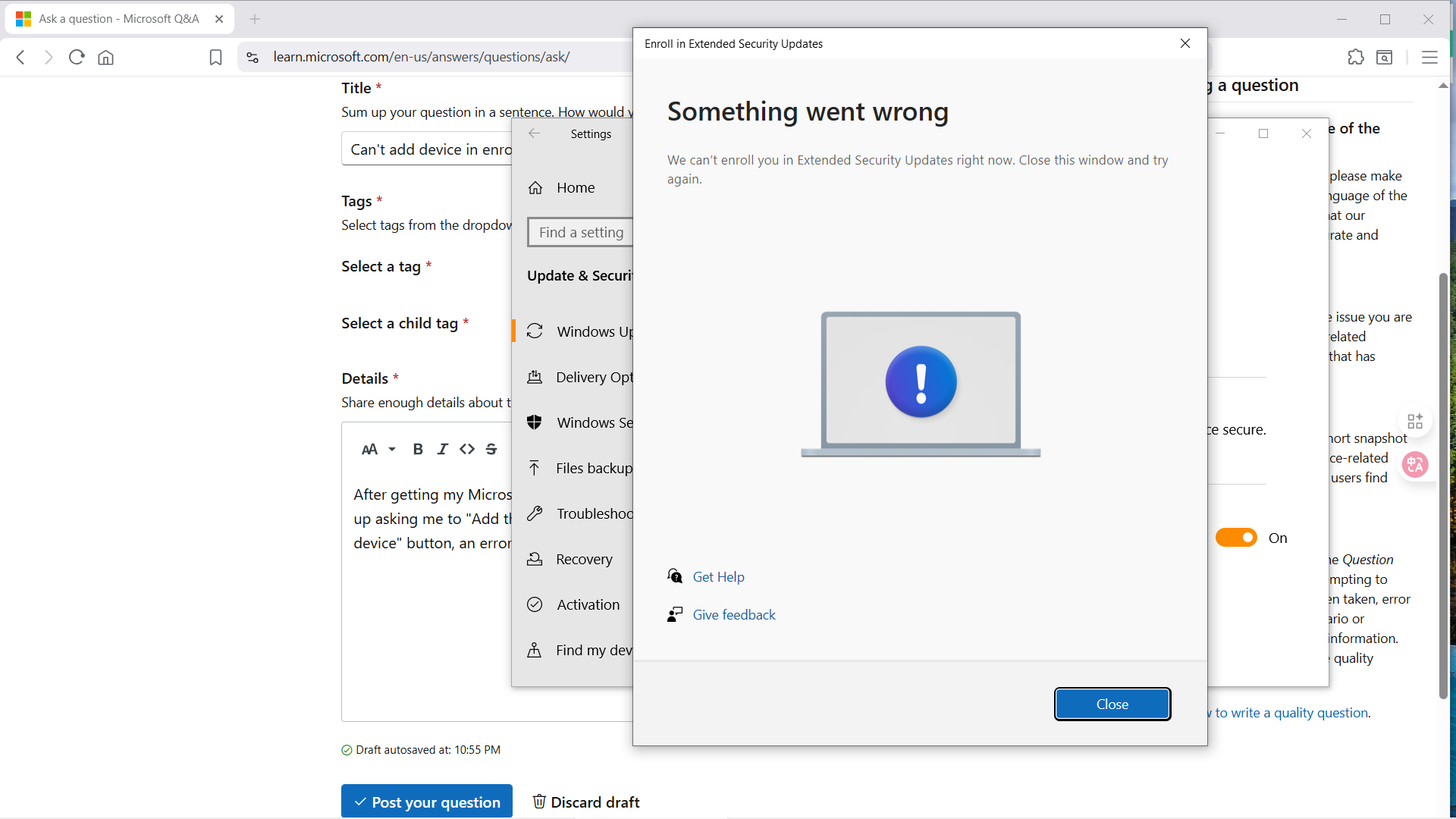Apply italic formatting in the editor toolbar

click(x=442, y=449)
